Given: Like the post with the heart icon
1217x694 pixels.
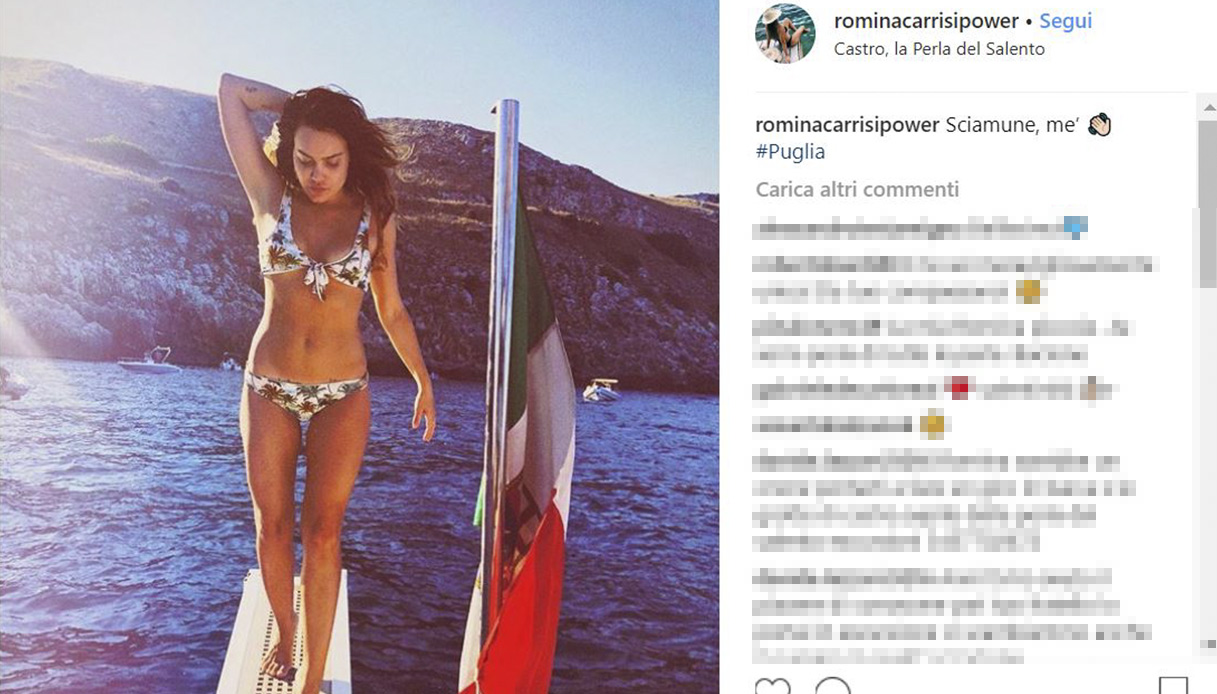Looking at the screenshot, I should tap(771, 687).
